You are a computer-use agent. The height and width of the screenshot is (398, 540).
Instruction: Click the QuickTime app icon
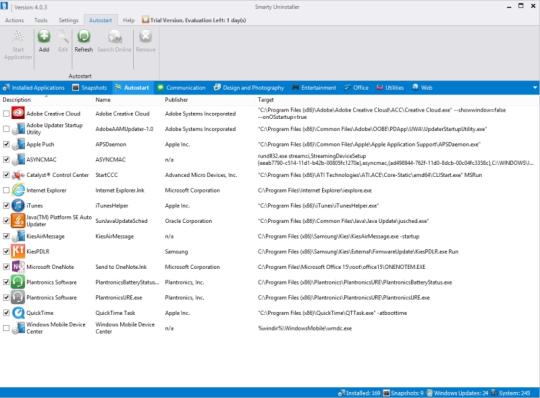click(x=18, y=313)
